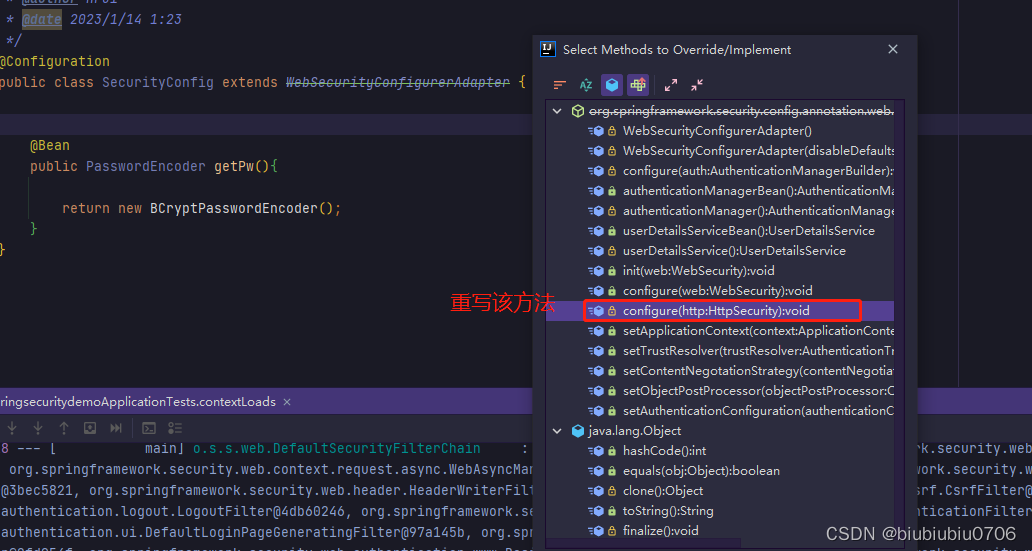Click the up arrow icon in run toolbar

pos(64,428)
